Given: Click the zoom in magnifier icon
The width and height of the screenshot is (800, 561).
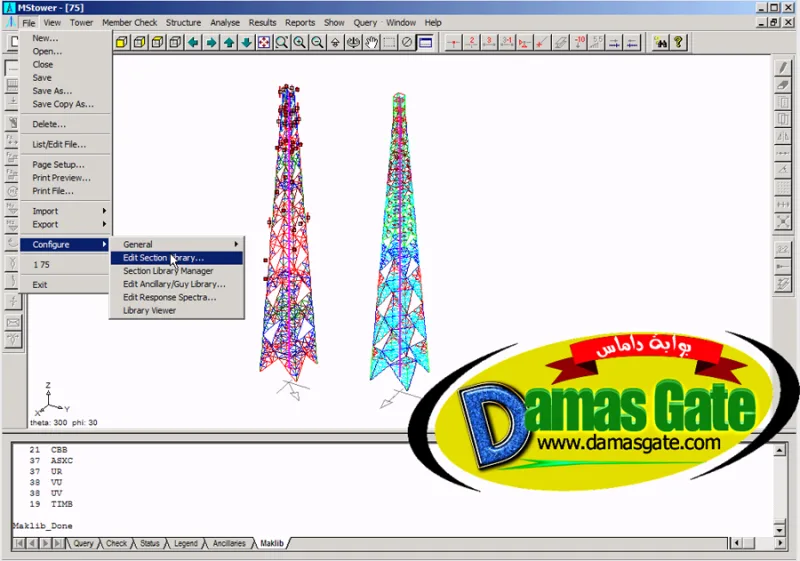Looking at the screenshot, I should tap(299, 42).
